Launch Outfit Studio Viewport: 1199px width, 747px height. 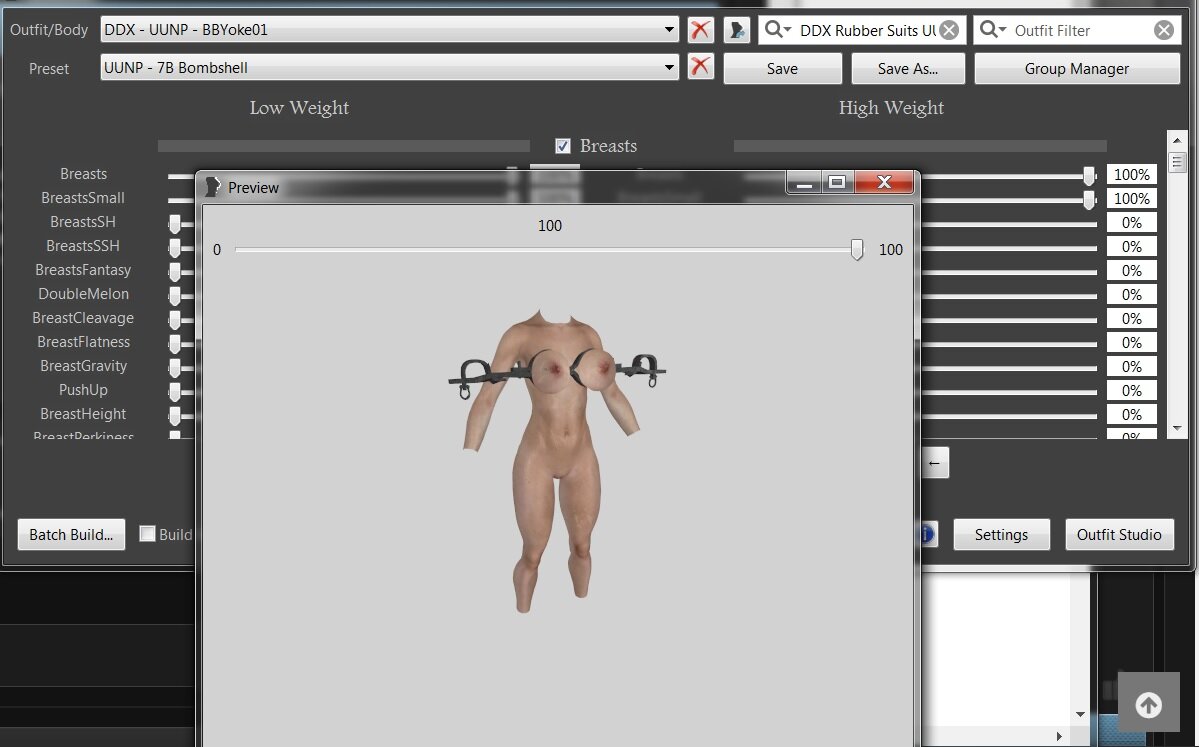(1119, 534)
